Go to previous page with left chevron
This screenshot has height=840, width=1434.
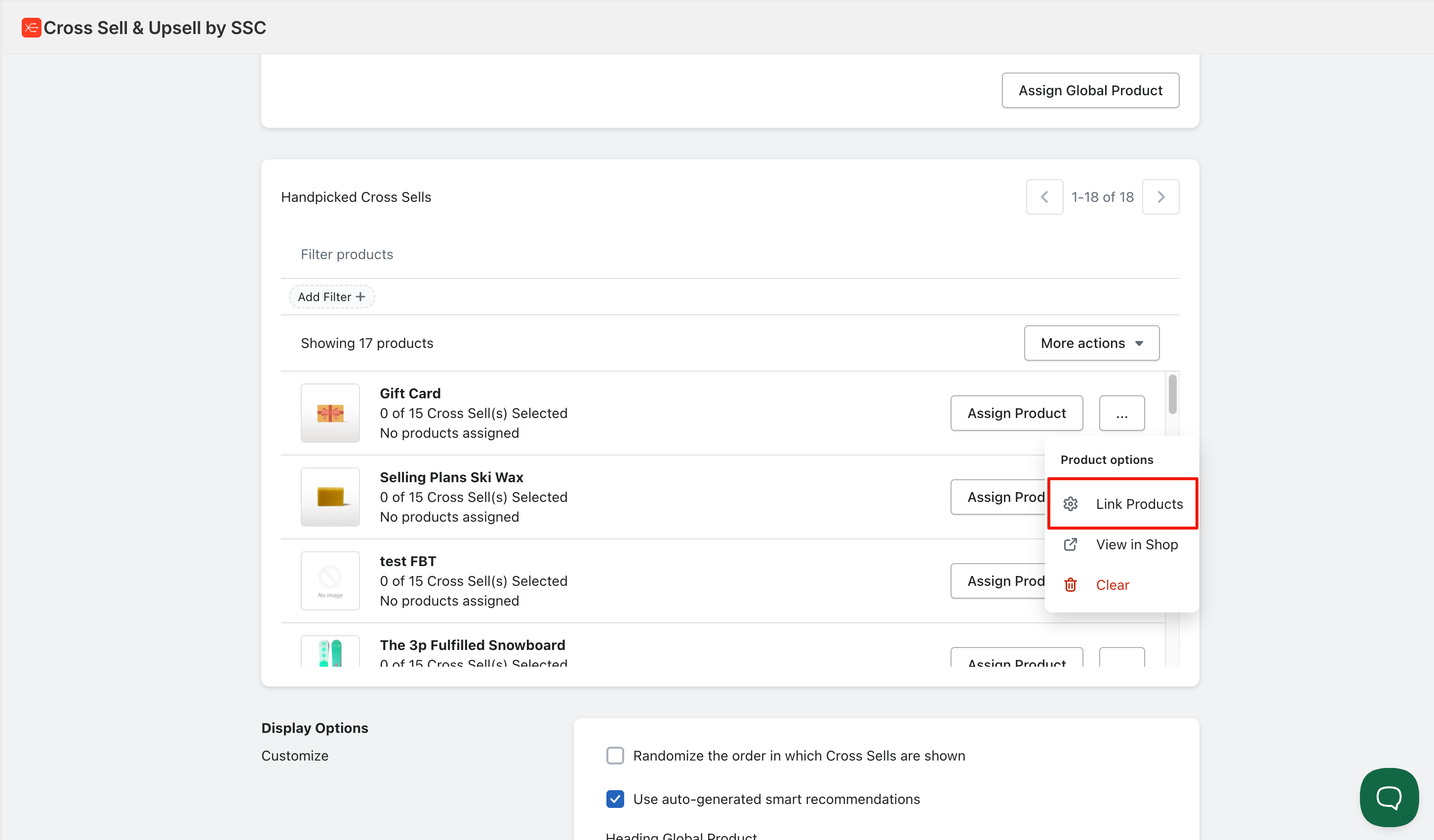tap(1044, 197)
